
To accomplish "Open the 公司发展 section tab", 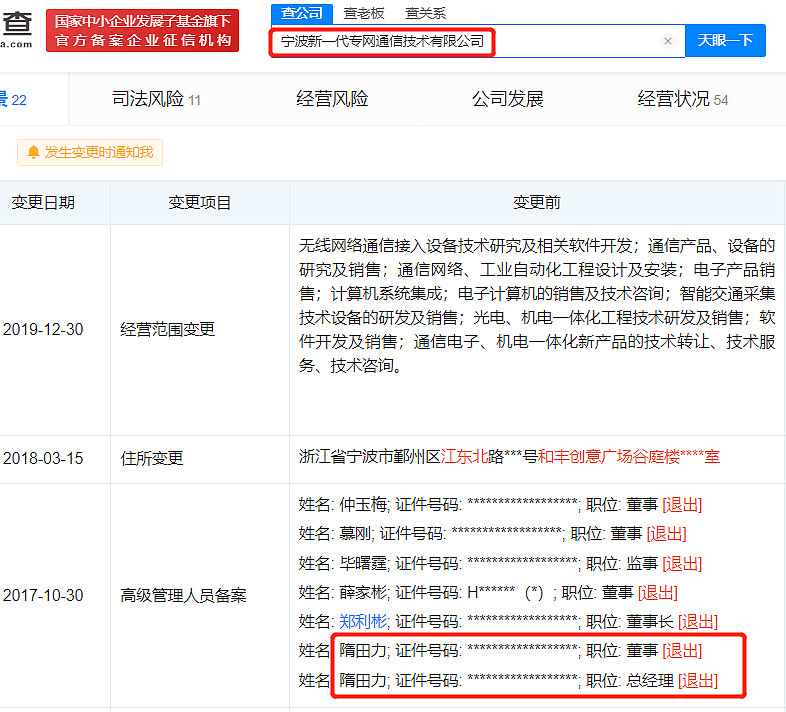I will click(x=507, y=99).
